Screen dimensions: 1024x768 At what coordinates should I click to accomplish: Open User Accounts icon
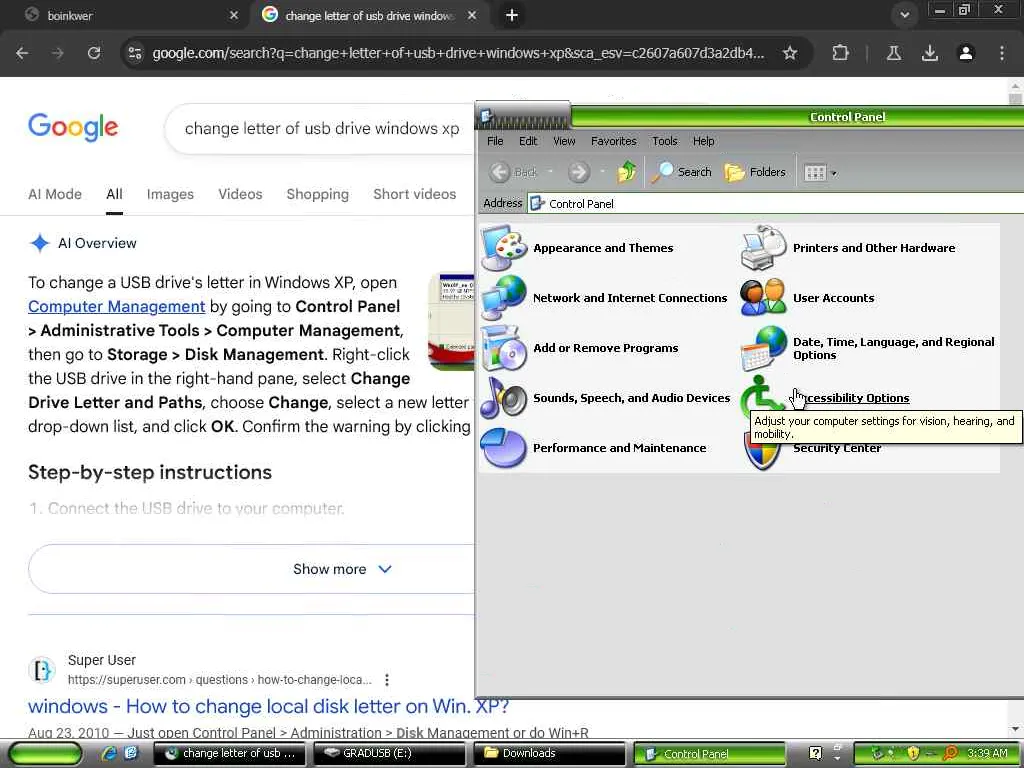763,298
